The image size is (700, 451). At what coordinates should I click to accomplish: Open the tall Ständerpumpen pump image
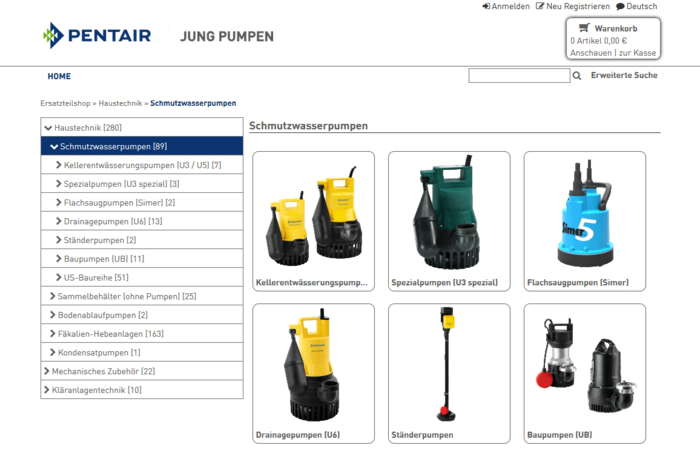447,363
